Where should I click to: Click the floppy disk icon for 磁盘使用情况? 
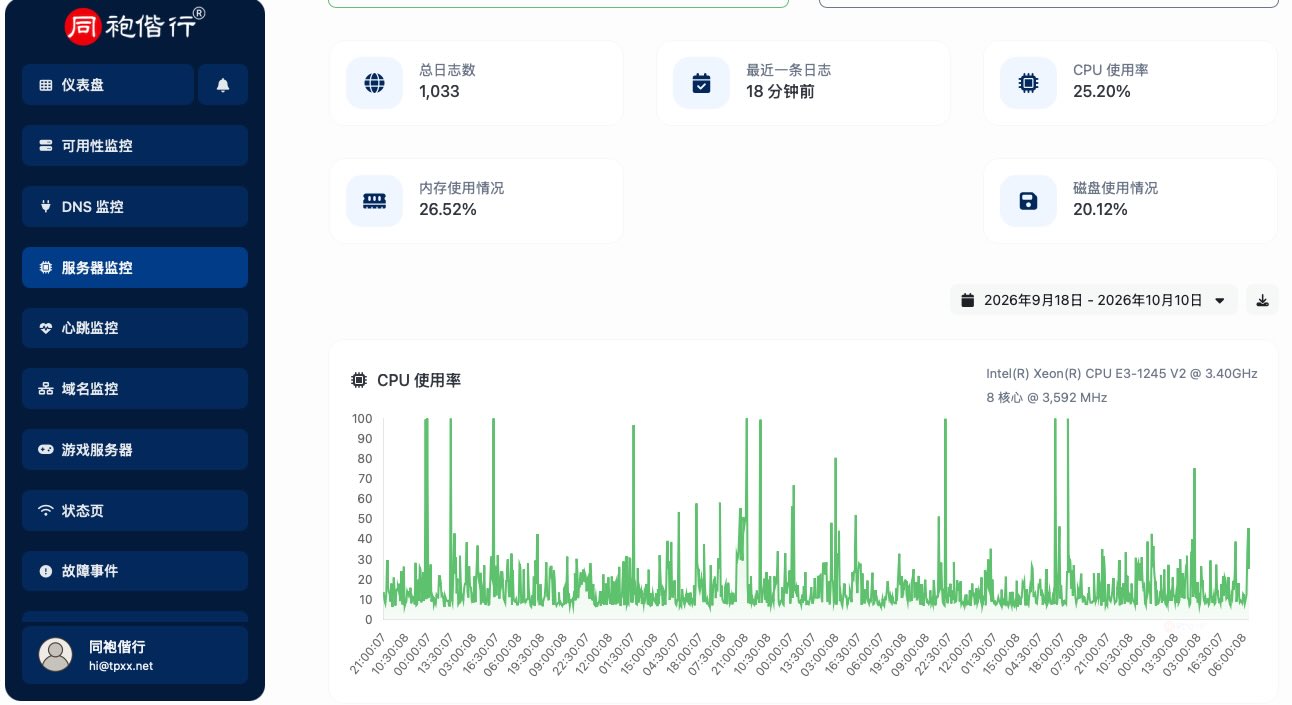[1028, 201]
